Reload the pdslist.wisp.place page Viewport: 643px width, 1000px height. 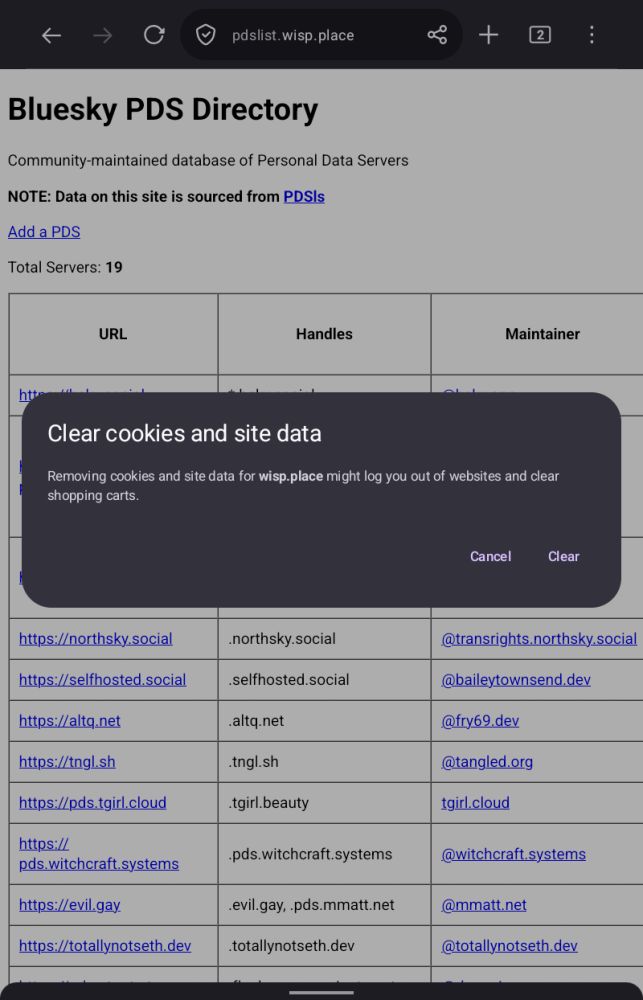(153, 35)
